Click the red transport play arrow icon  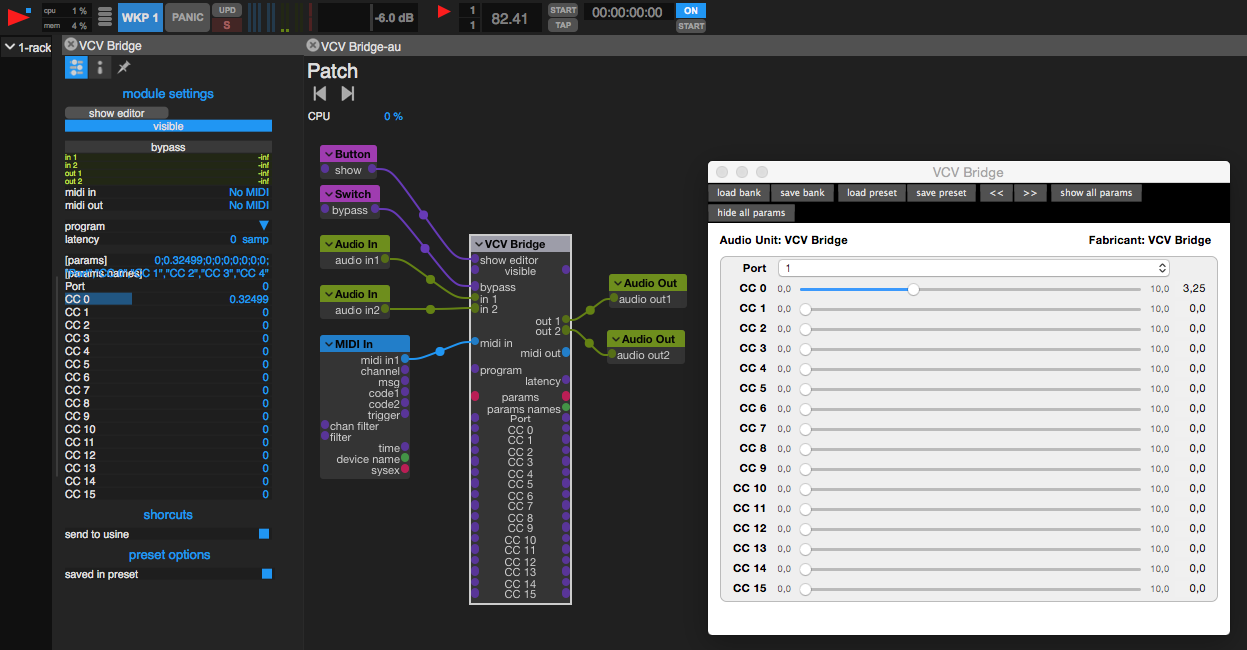[445, 12]
